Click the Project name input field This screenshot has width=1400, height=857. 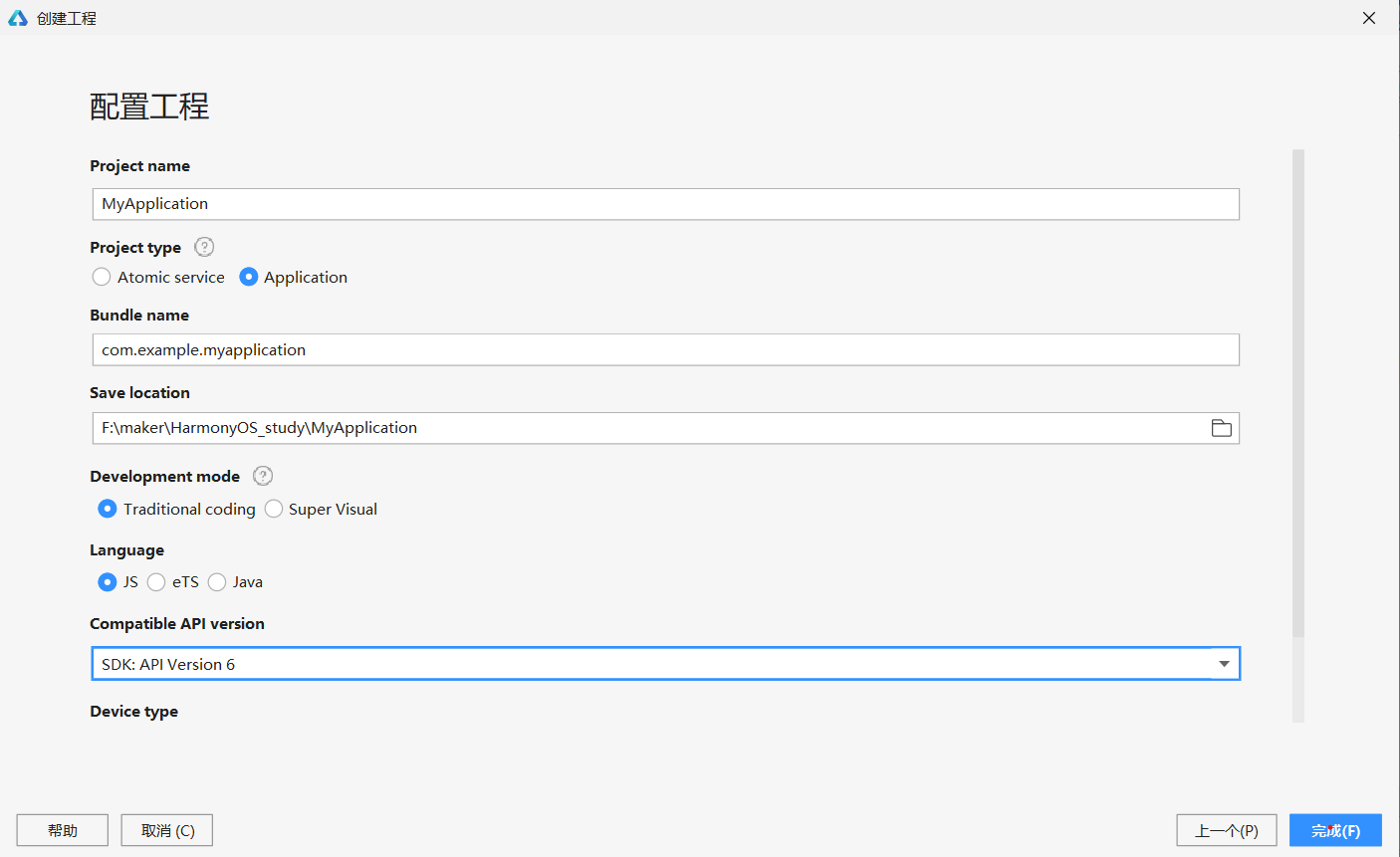pyautogui.click(x=665, y=204)
